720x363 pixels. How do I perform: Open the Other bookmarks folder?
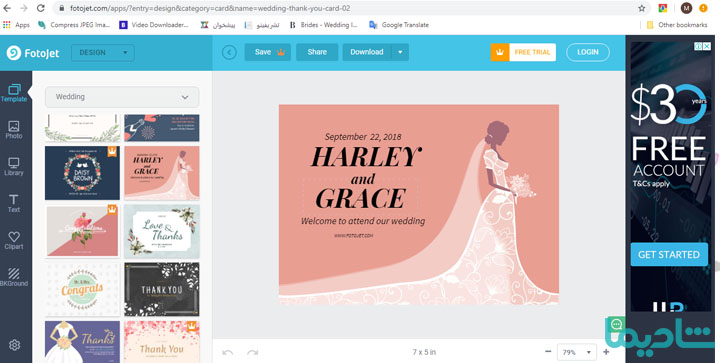pos(677,25)
